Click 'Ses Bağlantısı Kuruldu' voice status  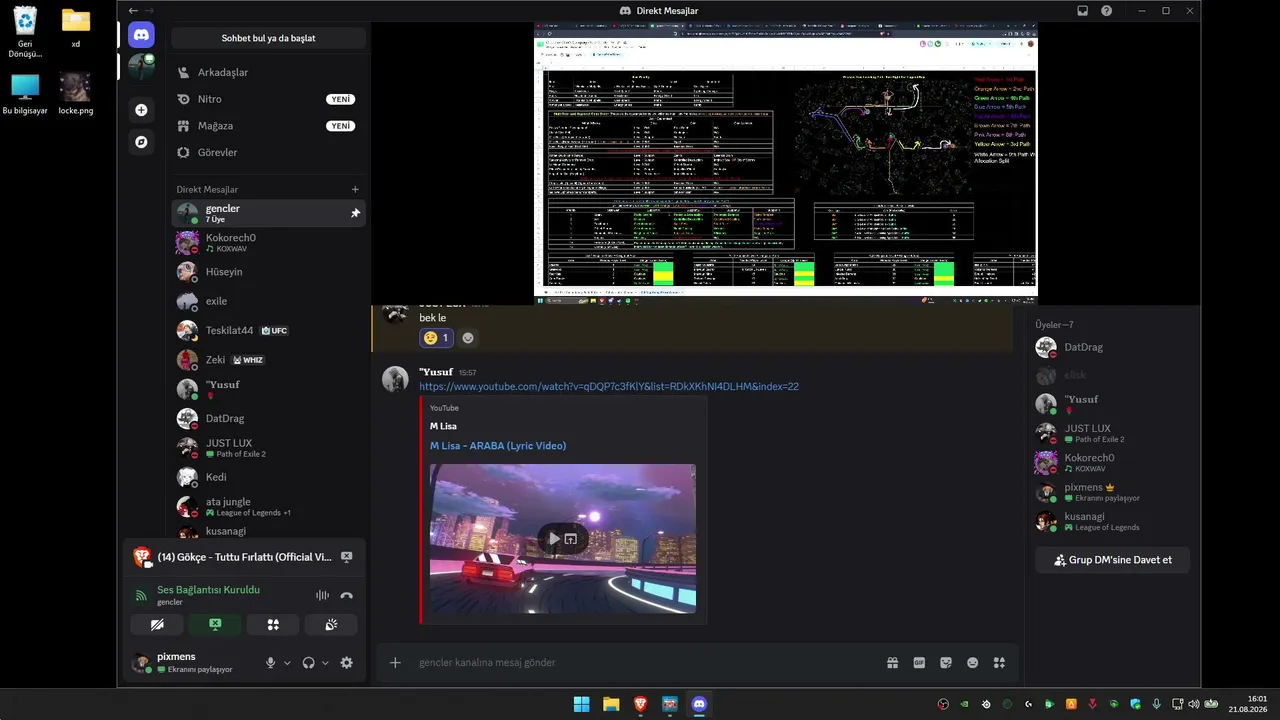[x=209, y=590]
